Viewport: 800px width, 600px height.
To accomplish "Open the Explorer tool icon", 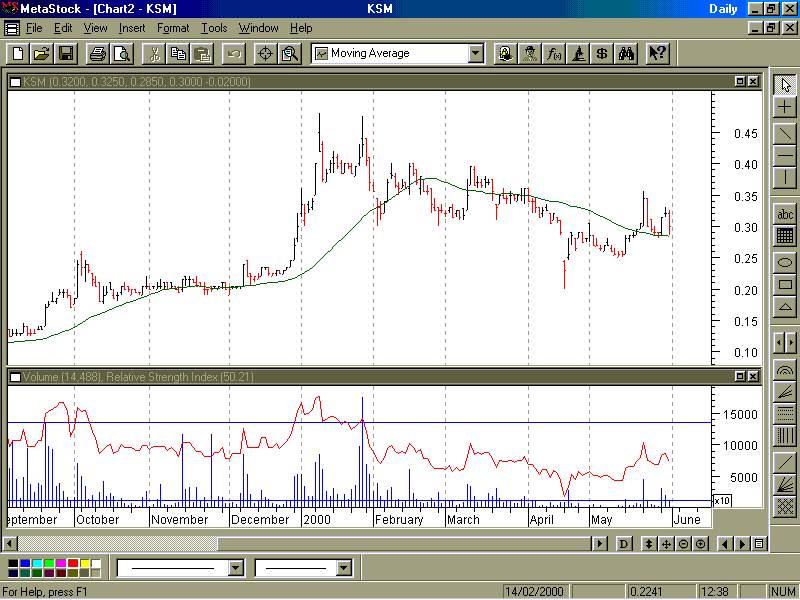I will (506, 53).
